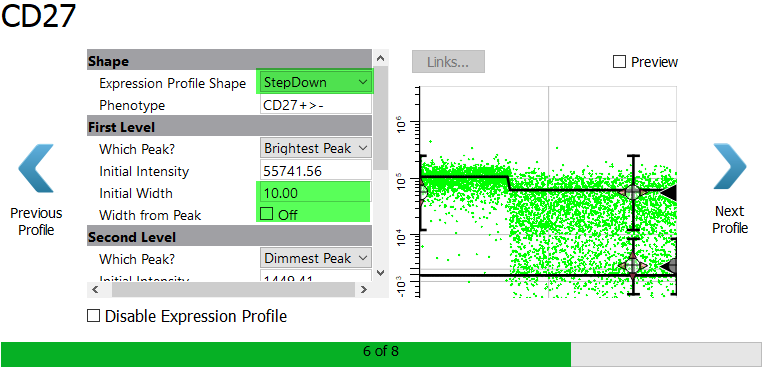This screenshot has width=764, height=369.
Task: Click the 'Next Profile' text label
Action: click(730, 219)
